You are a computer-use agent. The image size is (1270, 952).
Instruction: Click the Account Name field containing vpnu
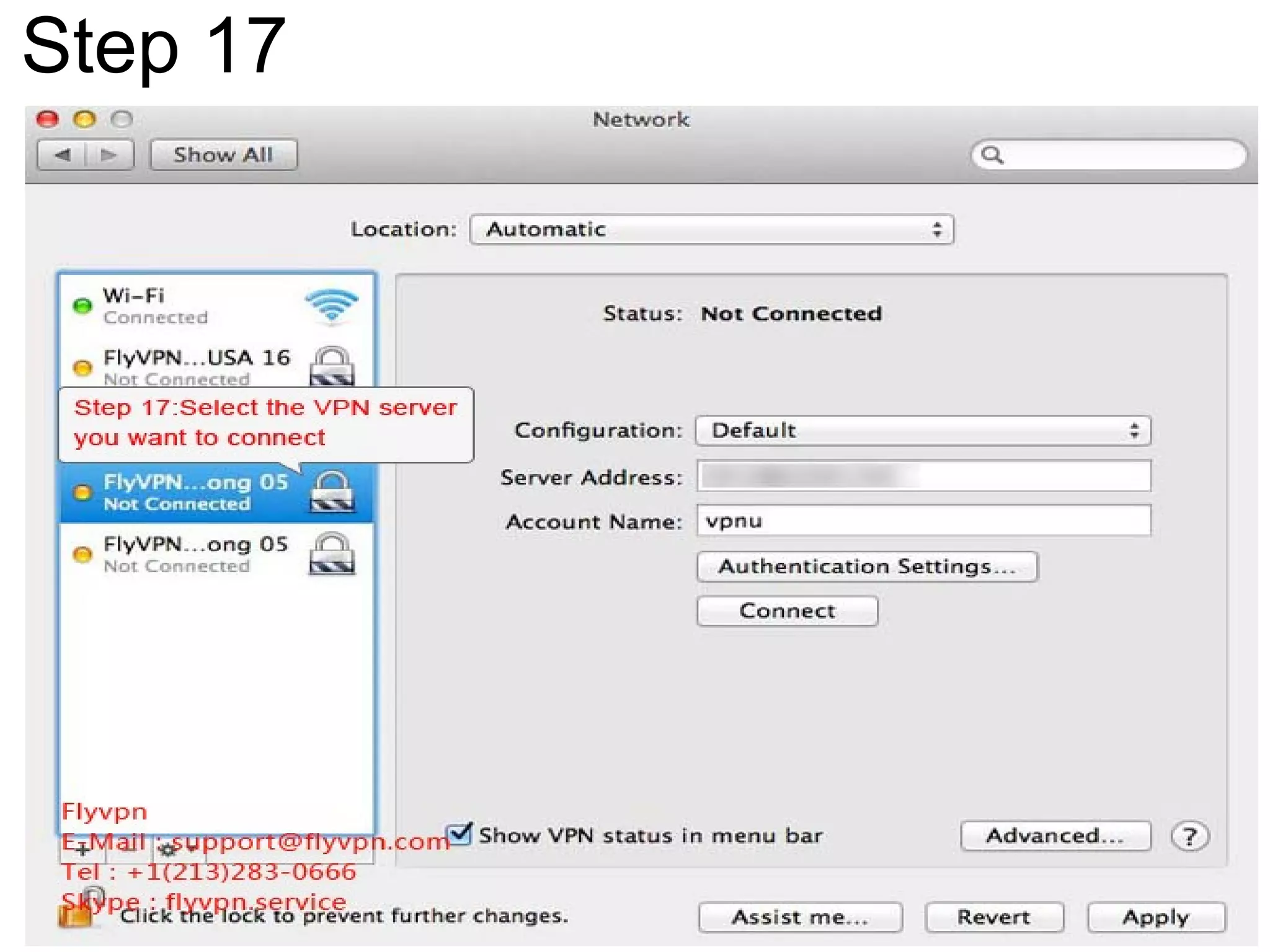click(923, 521)
